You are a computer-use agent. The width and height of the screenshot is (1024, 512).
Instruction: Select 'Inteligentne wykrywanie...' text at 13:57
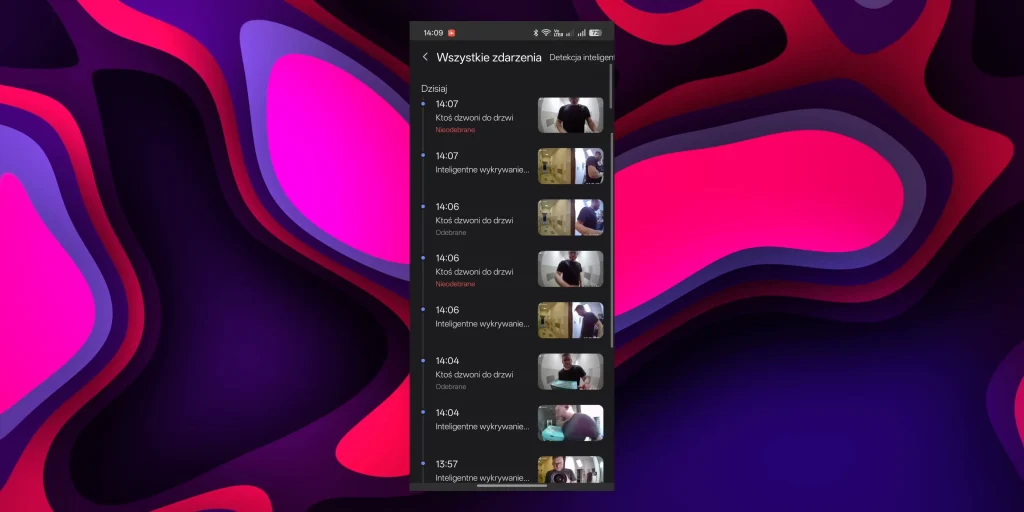[483, 477]
